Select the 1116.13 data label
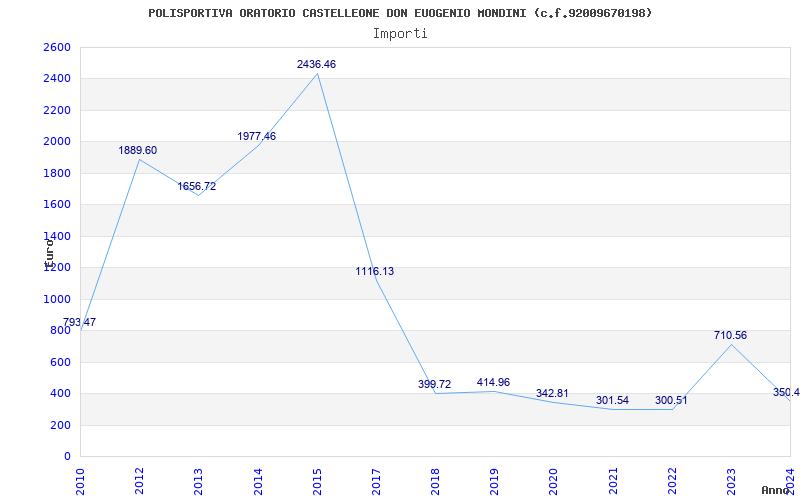This screenshot has width=800, height=500. coord(375,271)
